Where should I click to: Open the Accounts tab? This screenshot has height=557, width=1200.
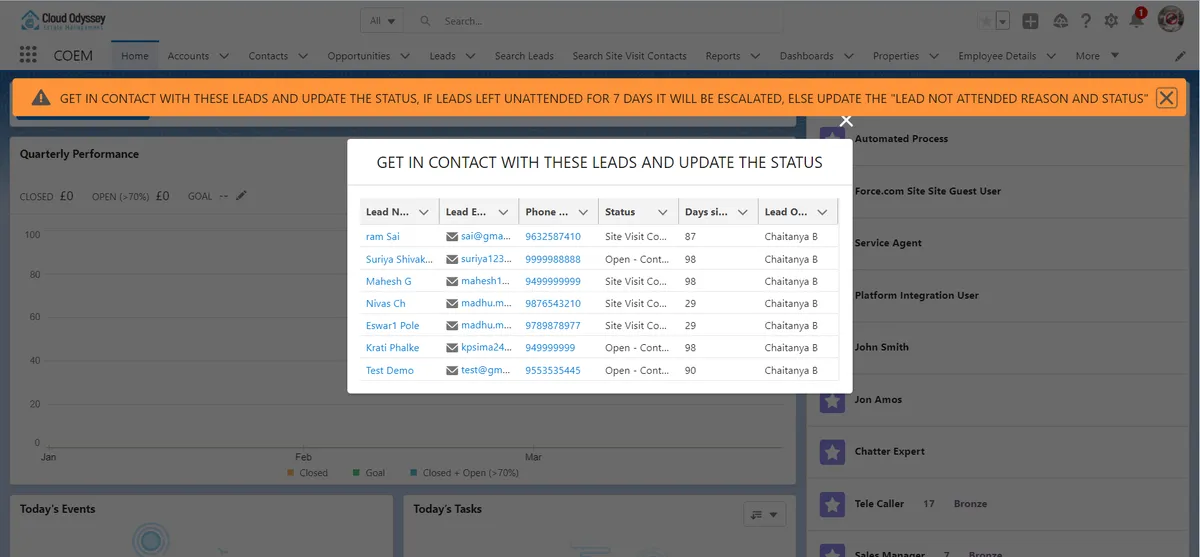[188, 56]
